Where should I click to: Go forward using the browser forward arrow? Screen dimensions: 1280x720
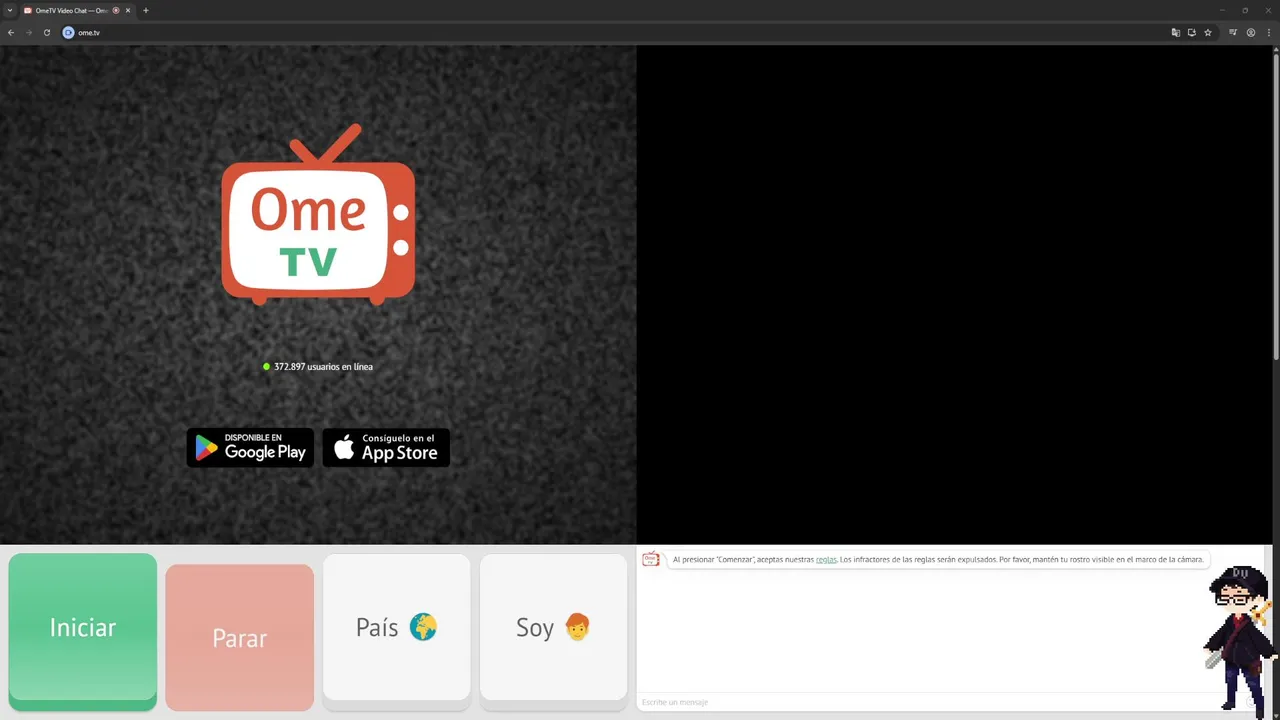click(x=29, y=33)
